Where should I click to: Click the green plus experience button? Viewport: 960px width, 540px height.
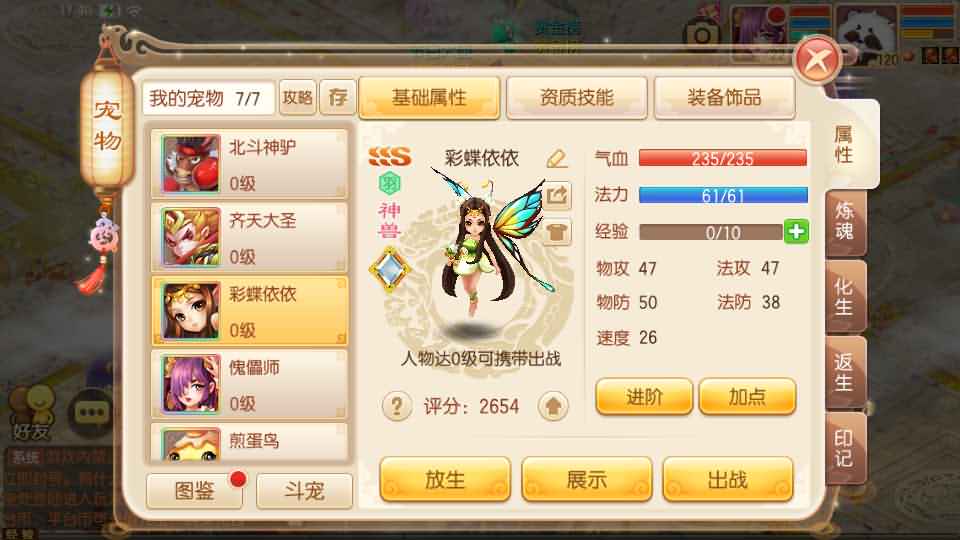(x=796, y=231)
